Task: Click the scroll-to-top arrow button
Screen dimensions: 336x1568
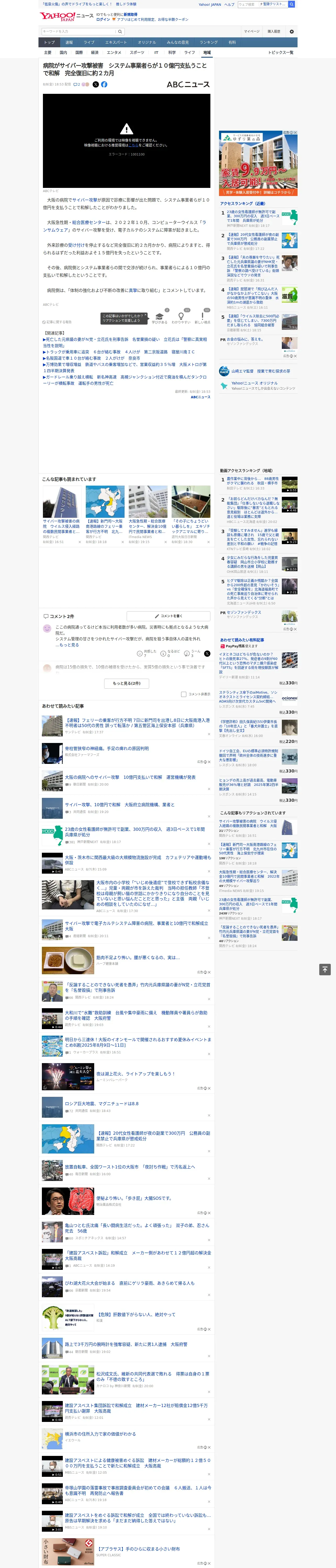Action: point(325,970)
